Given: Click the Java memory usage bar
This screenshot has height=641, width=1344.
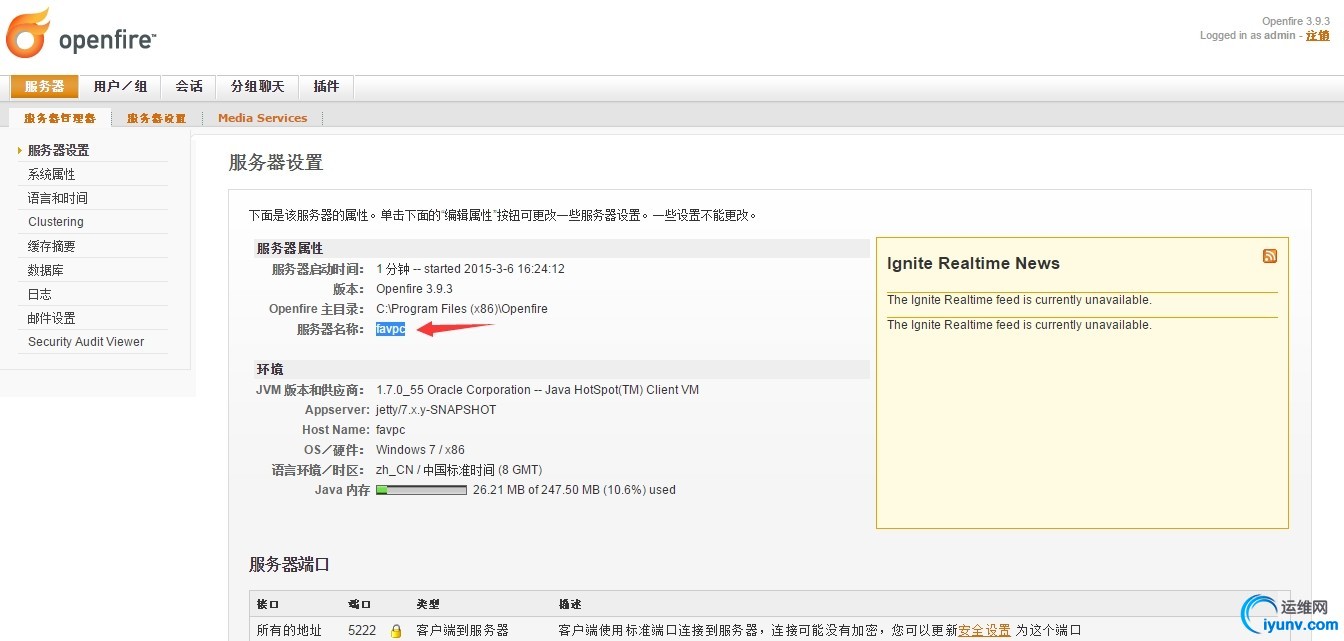Looking at the screenshot, I should click(x=421, y=490).
